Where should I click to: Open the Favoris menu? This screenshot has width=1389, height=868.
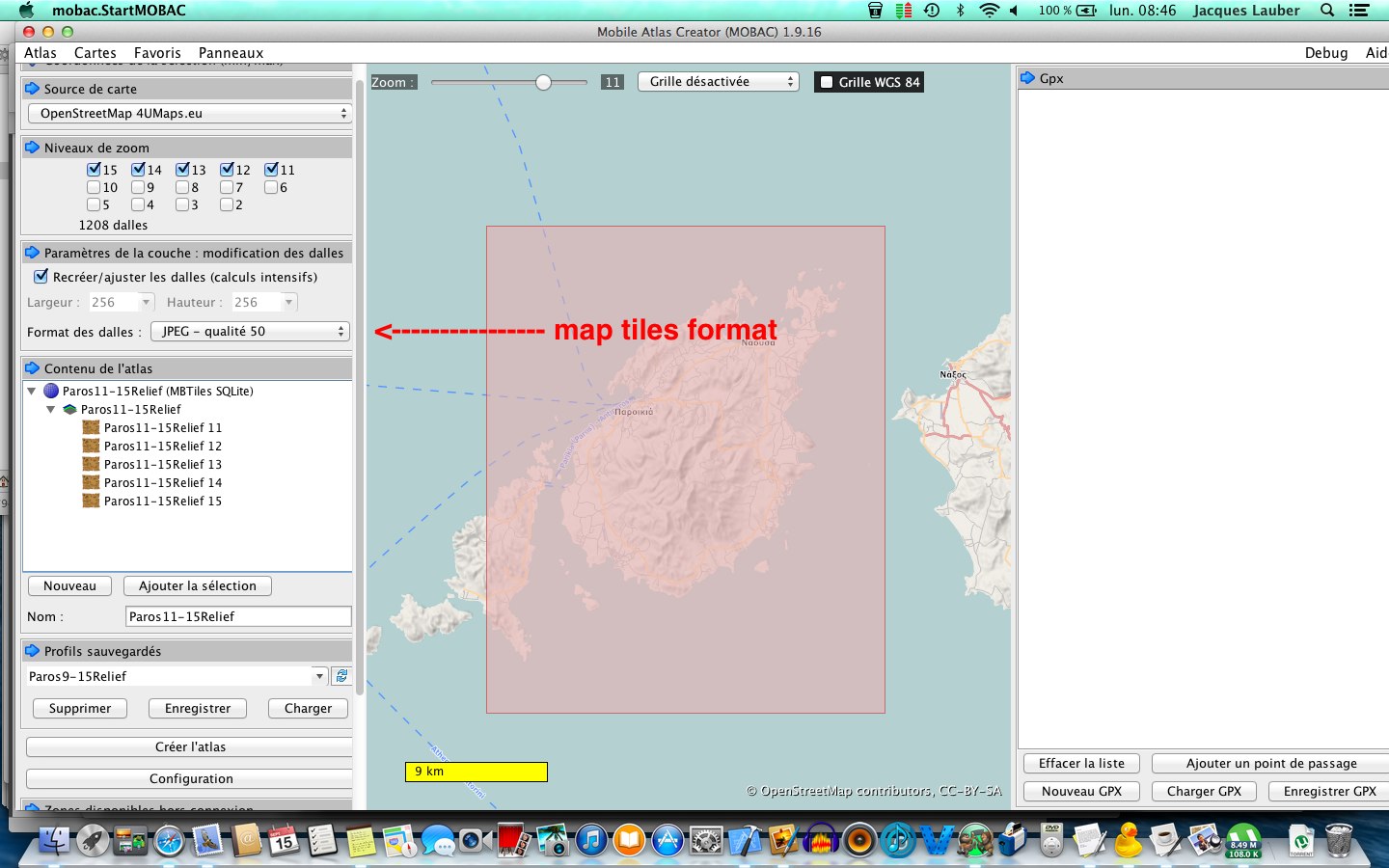[x=157, y=53]
